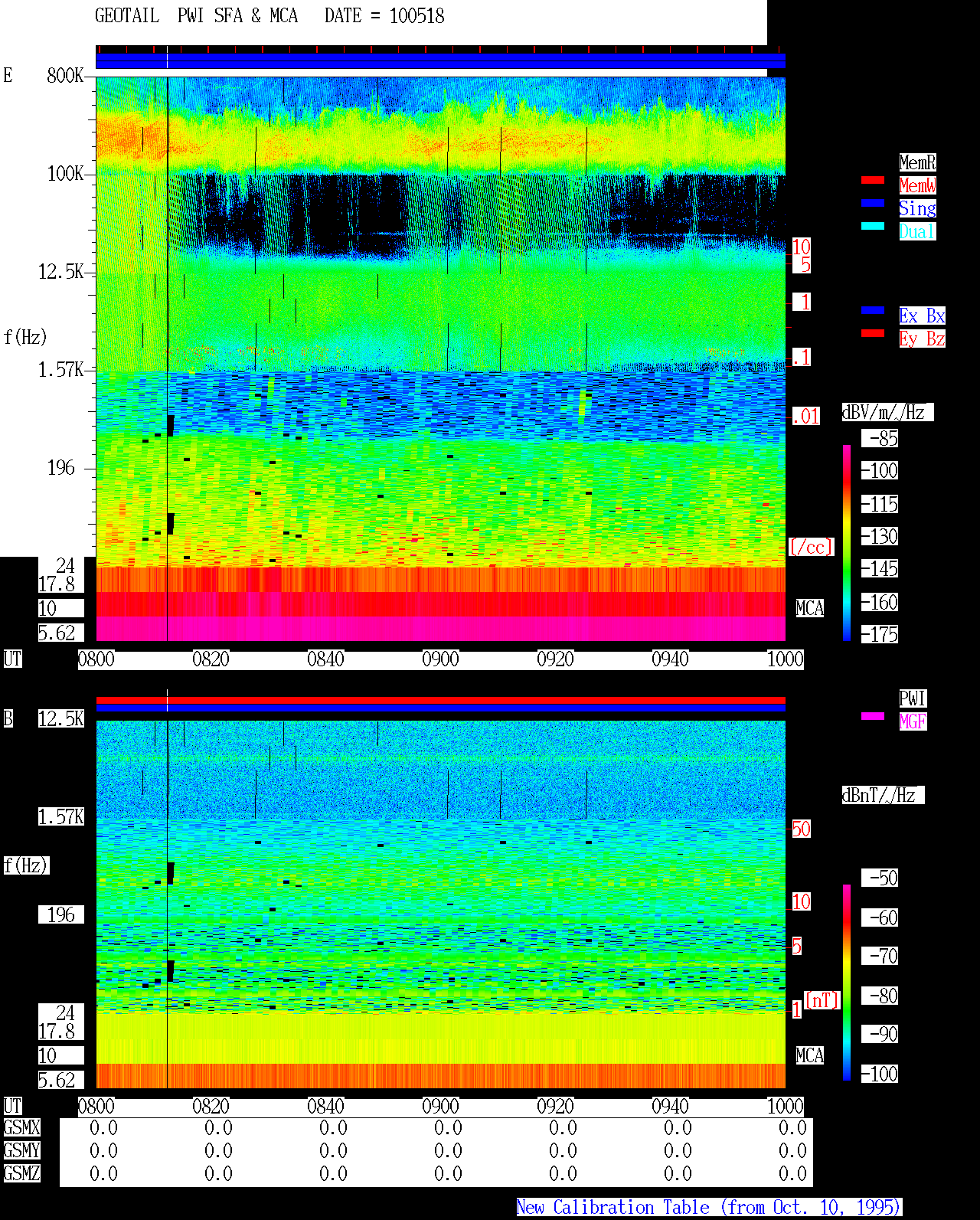Click the red Ey Bz legend swatch
This screenshot has width=980, height=1220.
tap(873, 333)
